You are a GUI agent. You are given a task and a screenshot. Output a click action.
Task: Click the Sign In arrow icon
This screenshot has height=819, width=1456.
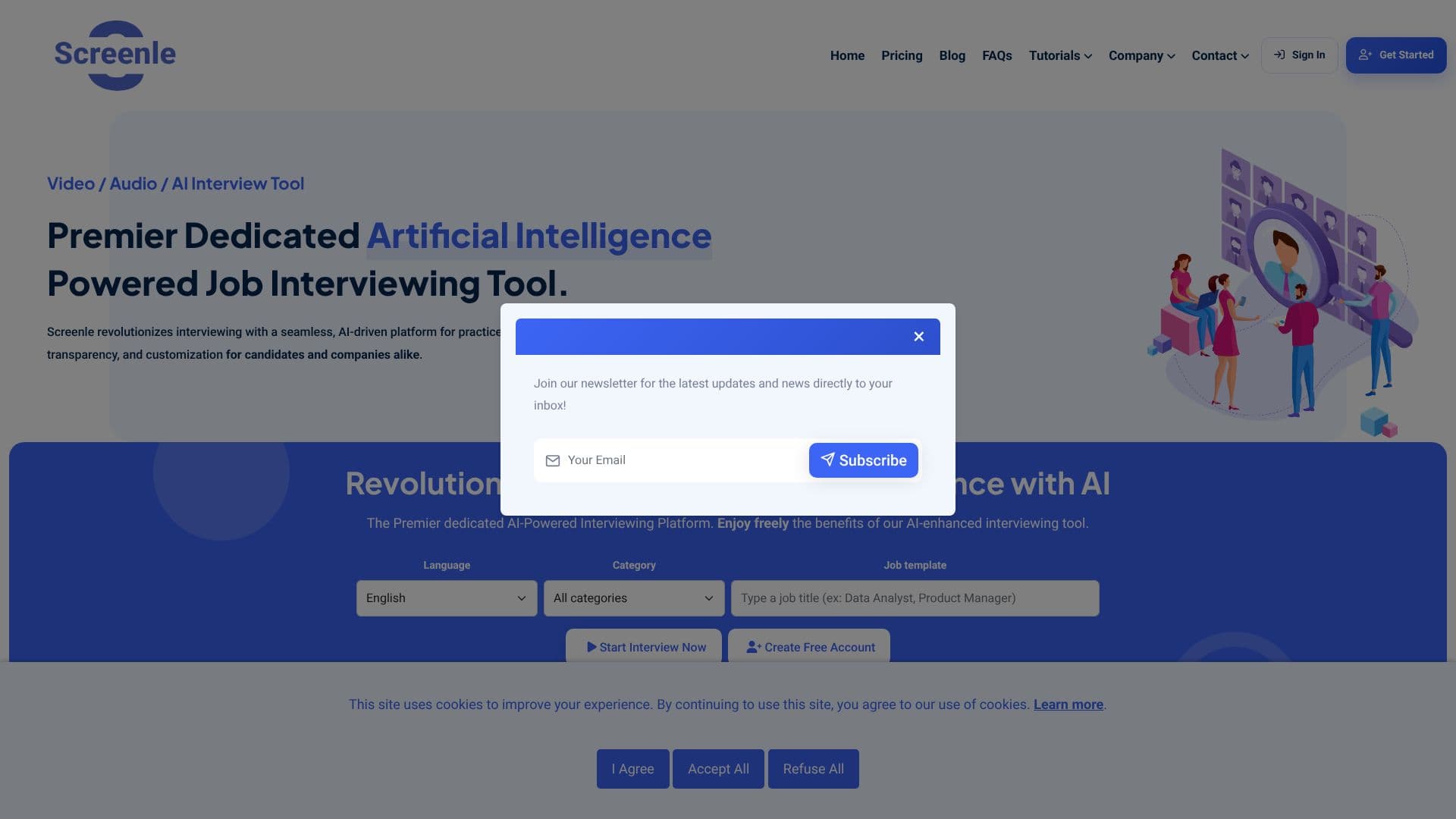(1279, 55)
